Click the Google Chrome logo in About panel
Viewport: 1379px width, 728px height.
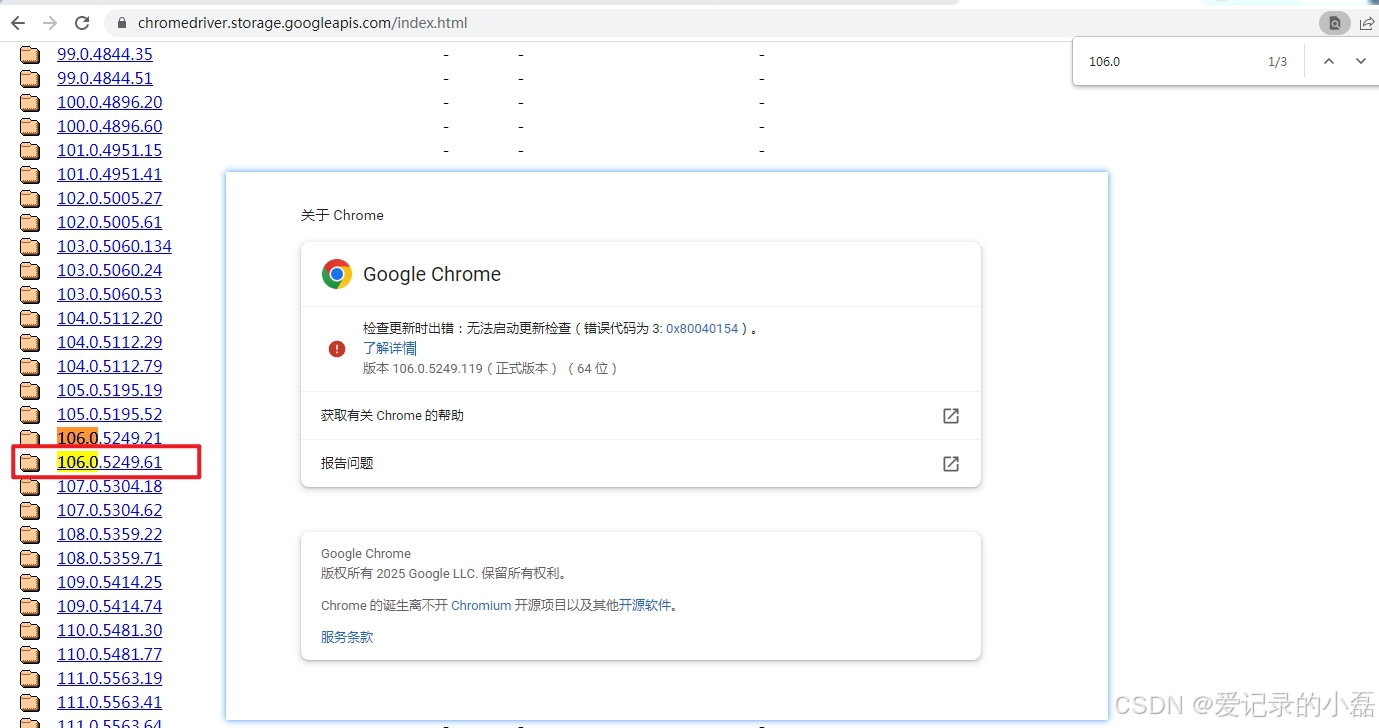(x=337, y=274)
